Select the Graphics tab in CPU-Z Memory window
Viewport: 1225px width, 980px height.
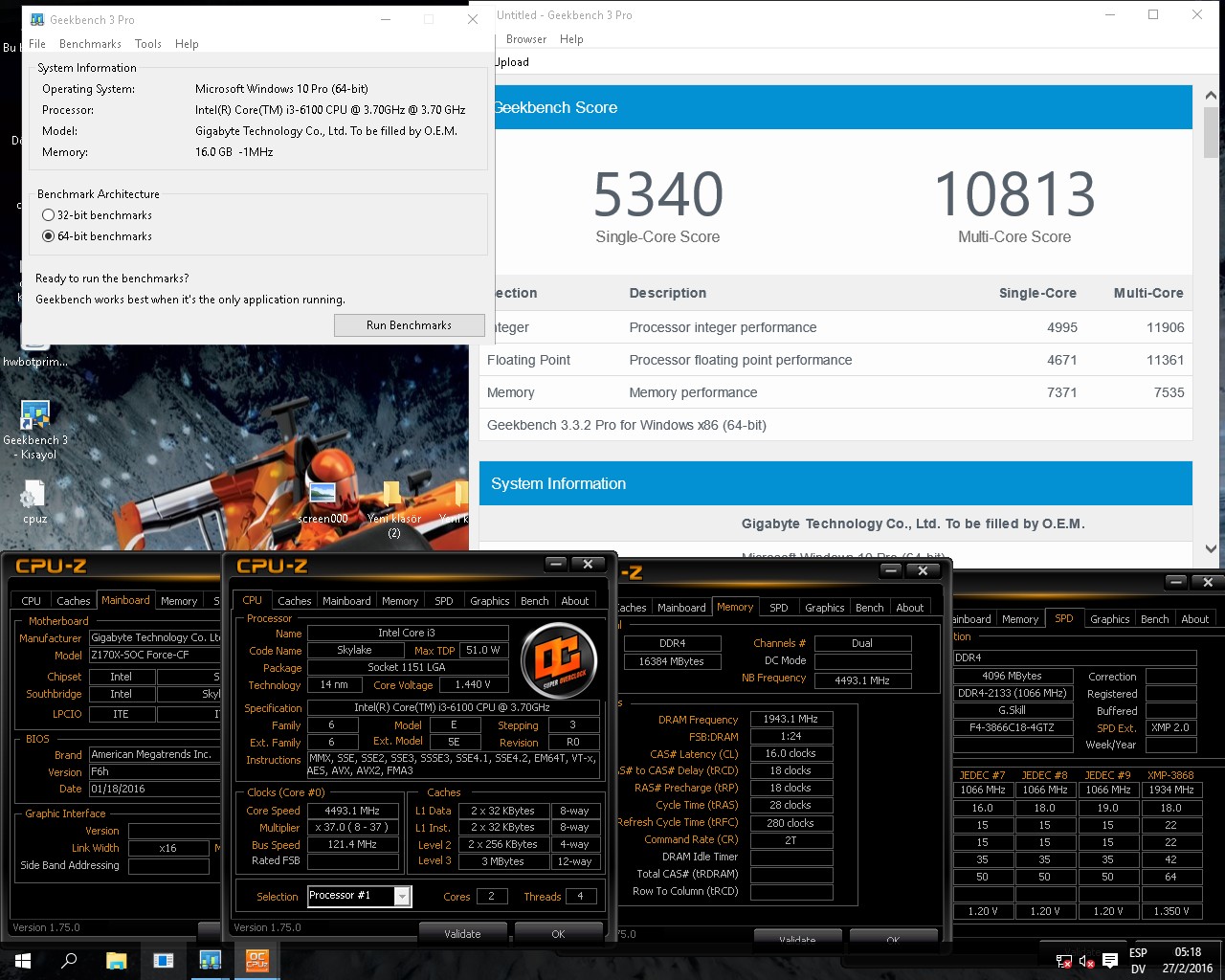click(824, 608)
